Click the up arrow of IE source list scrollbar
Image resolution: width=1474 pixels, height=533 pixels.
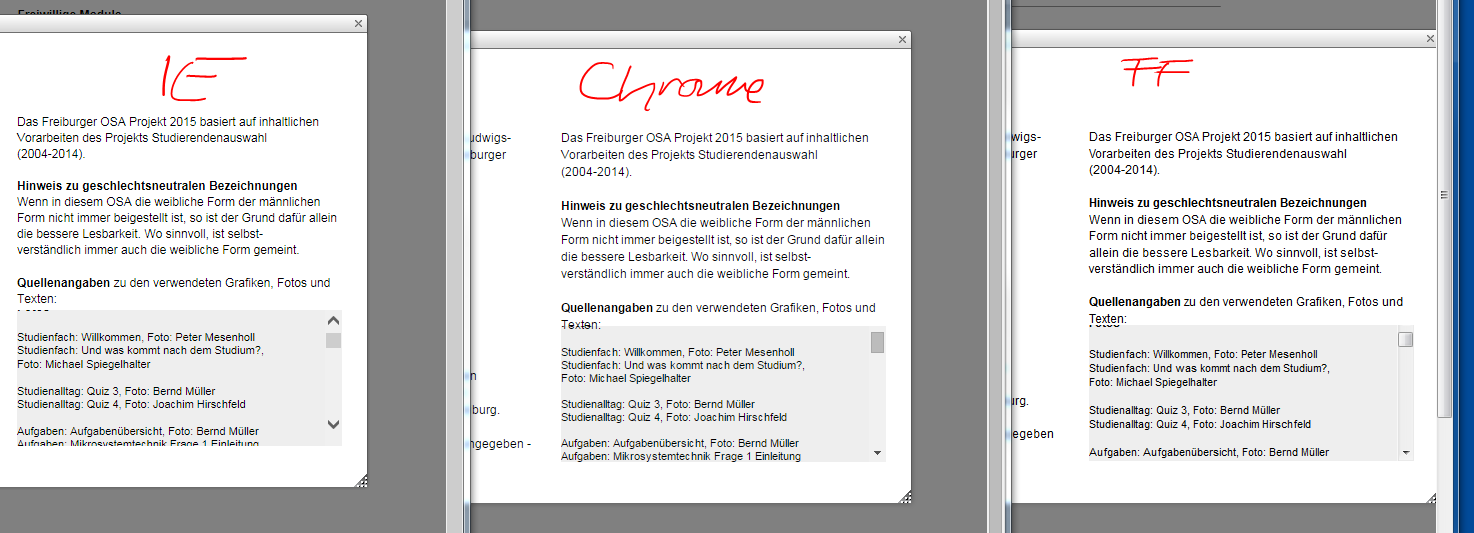click(x=334, y=321)
